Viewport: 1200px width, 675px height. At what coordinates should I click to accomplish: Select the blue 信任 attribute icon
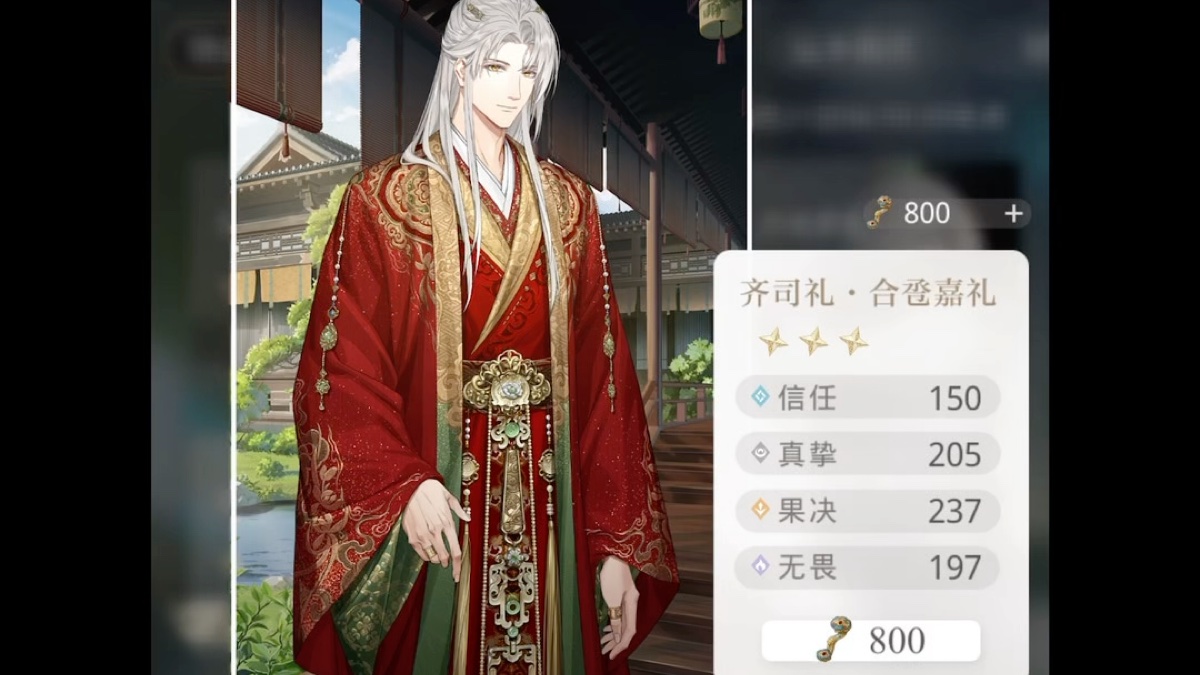pos(760,397)
